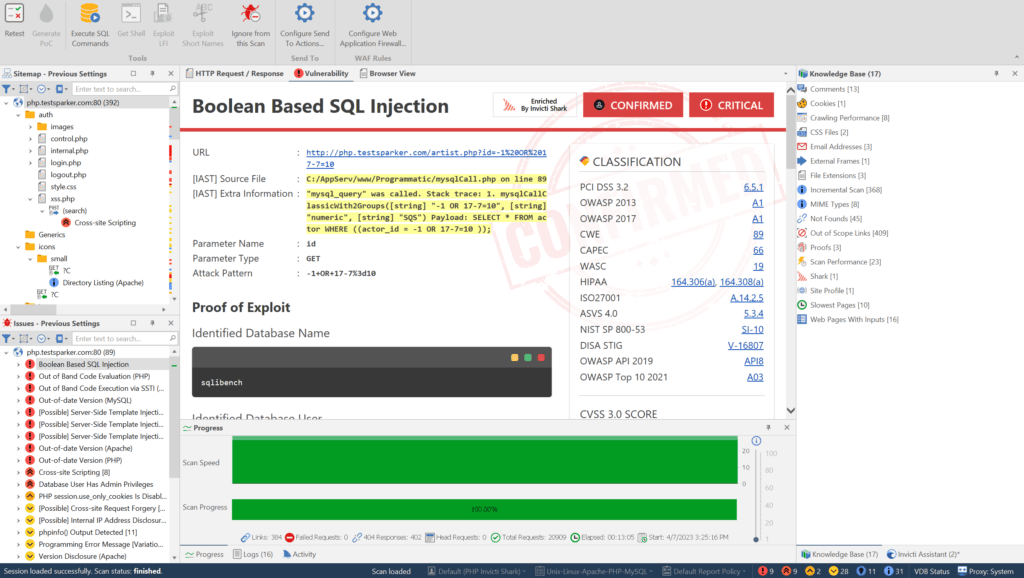Click the Scan Progress bar
The height and width of the screenshot is (578, 1024).
(483, 507)
